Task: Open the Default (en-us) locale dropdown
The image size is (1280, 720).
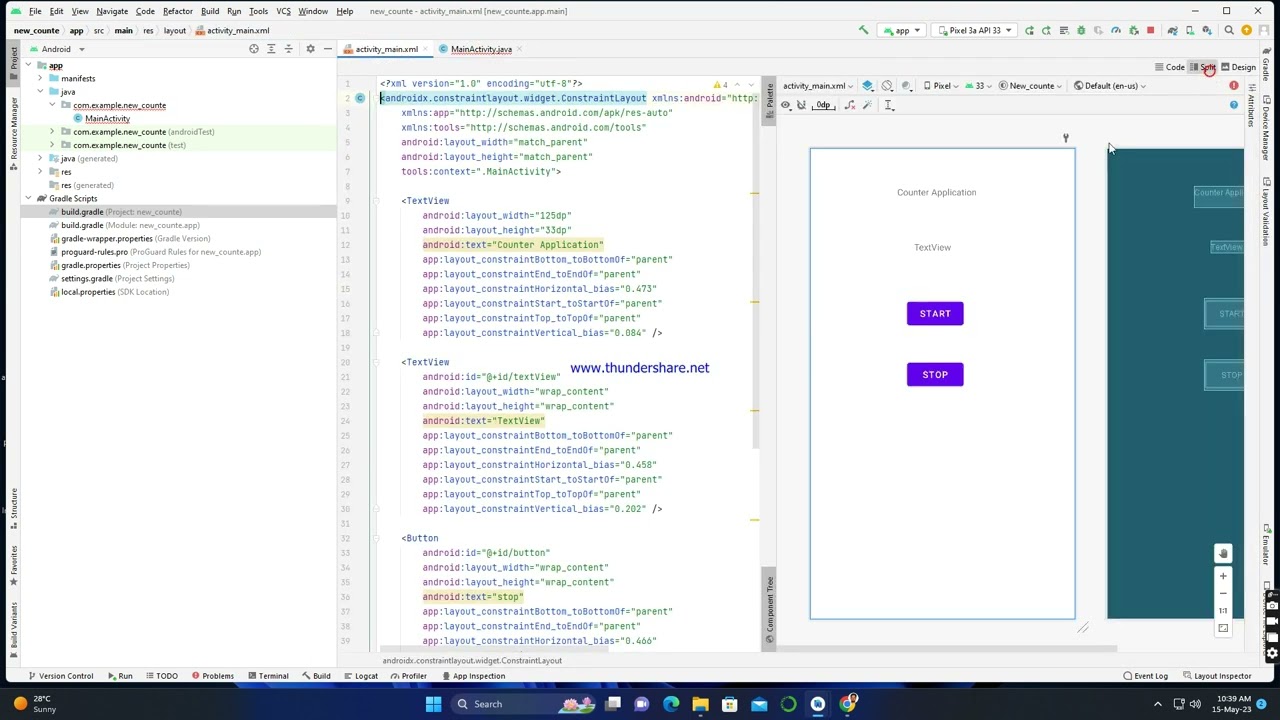Action: 1110,86
